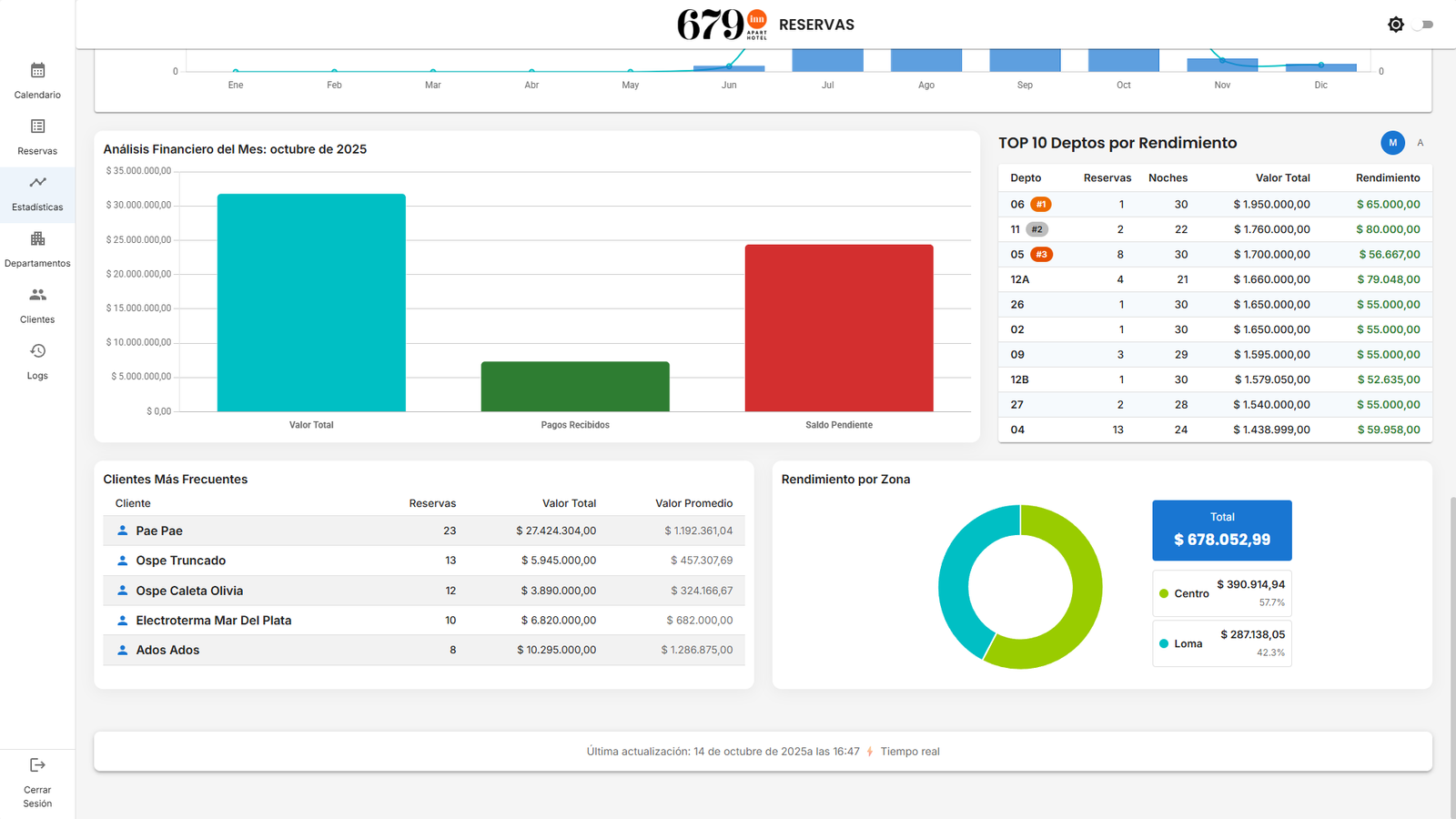This screenshot has width=1456, height=819.
Task: Click the gear settings icon
Action: pyautogui.click(x=1395, y=25)
